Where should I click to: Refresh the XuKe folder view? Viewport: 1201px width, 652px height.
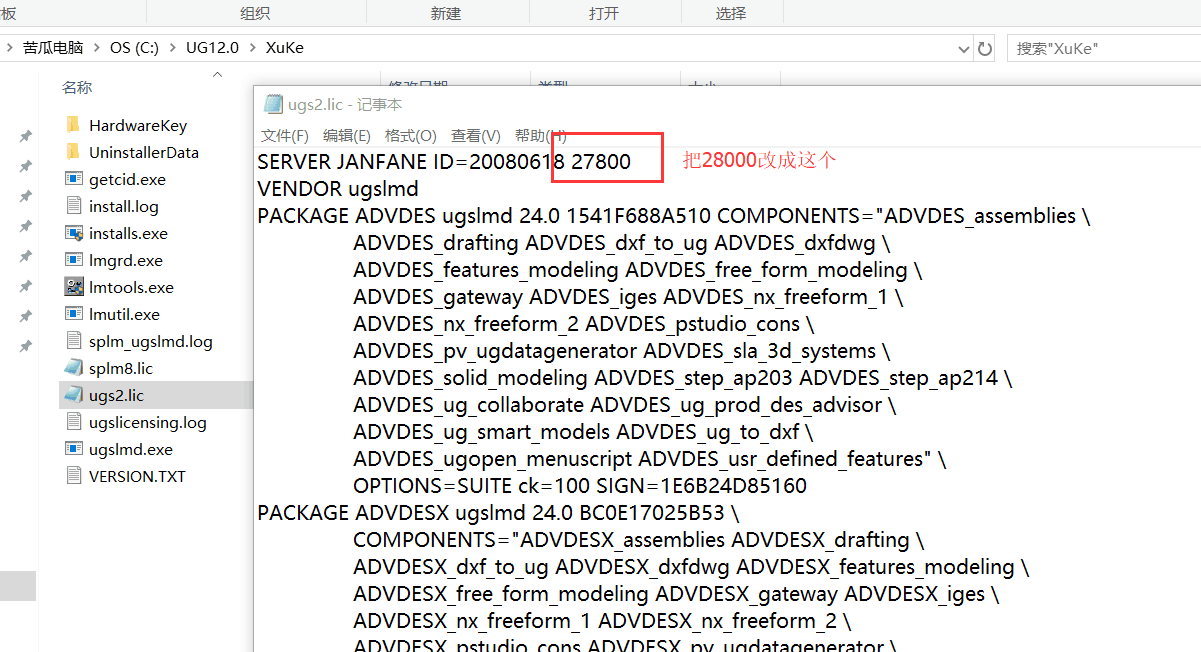coord(984,47)
